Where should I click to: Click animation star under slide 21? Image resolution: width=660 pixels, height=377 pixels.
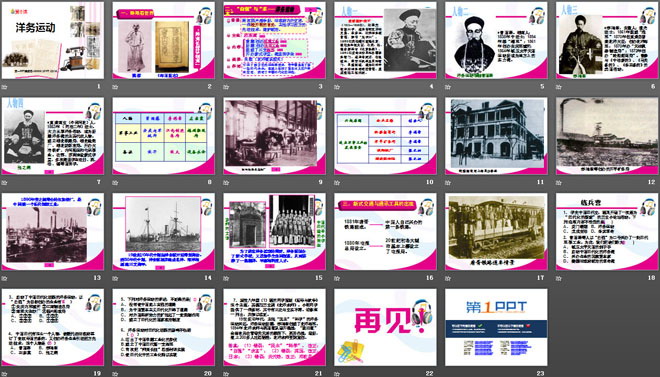click(x=226, y=374)
